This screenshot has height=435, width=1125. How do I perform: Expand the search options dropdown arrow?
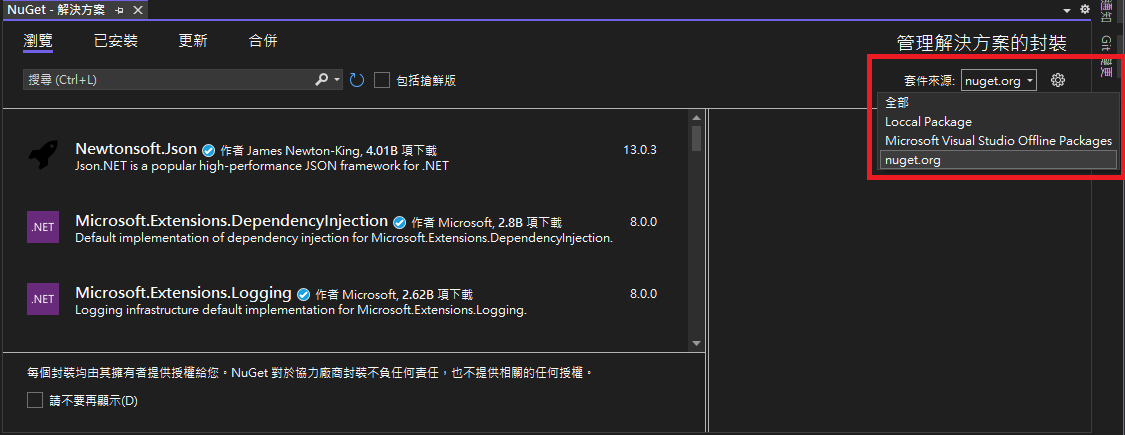point(338,80)
